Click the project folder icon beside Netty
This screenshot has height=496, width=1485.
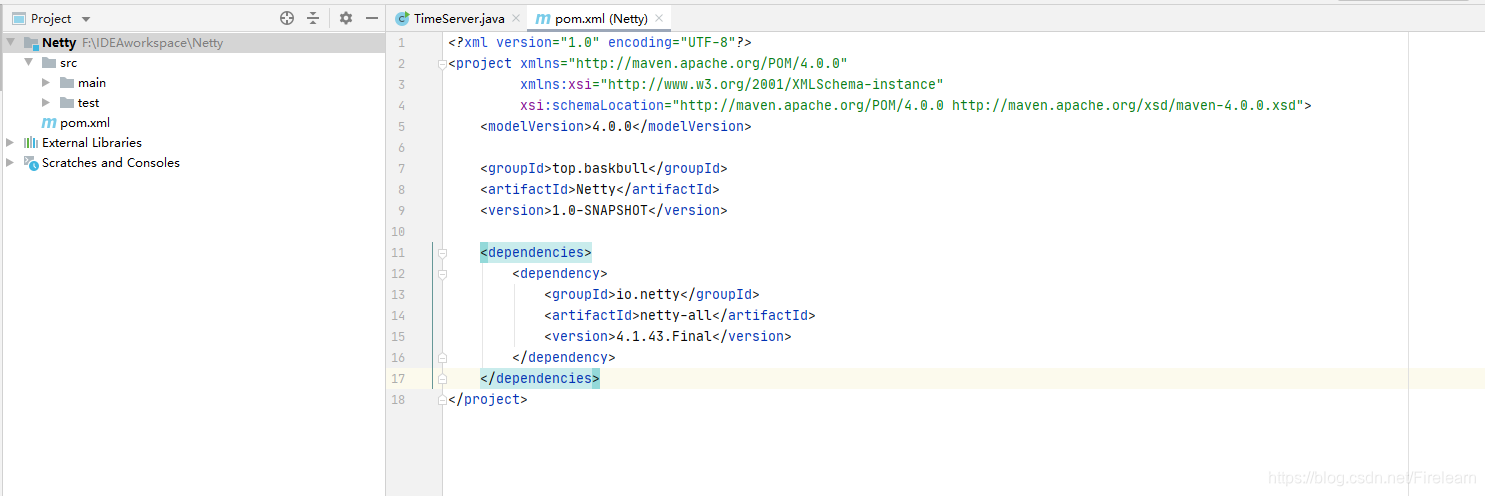point(31,43)
